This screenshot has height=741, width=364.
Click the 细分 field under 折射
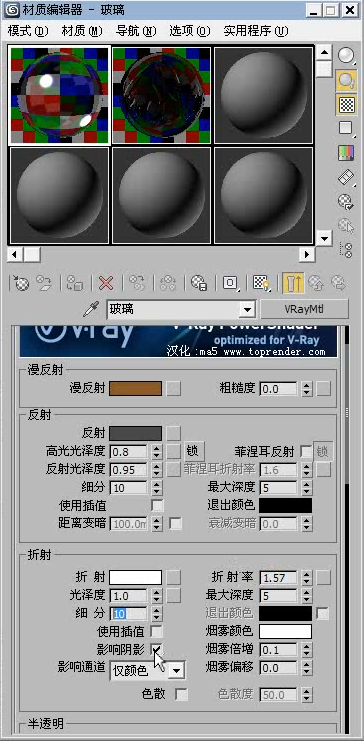click(x=129, y=614)
